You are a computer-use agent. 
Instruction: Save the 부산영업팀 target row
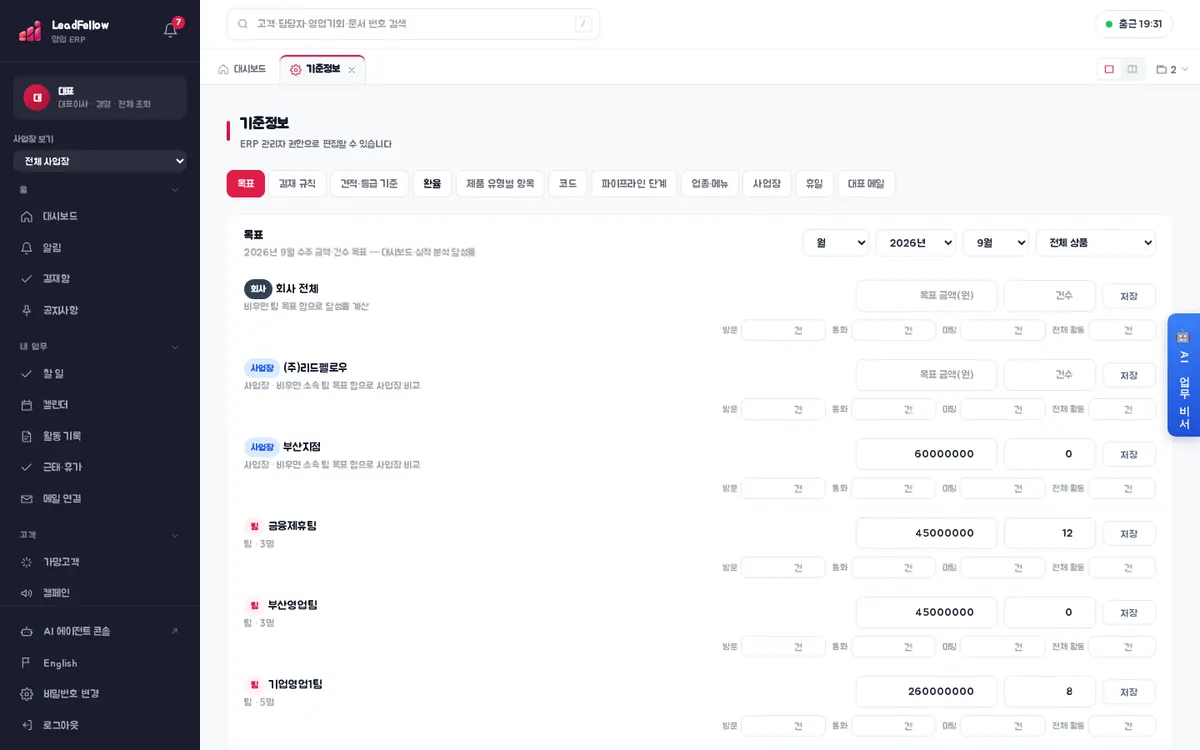coord(1129,612)
